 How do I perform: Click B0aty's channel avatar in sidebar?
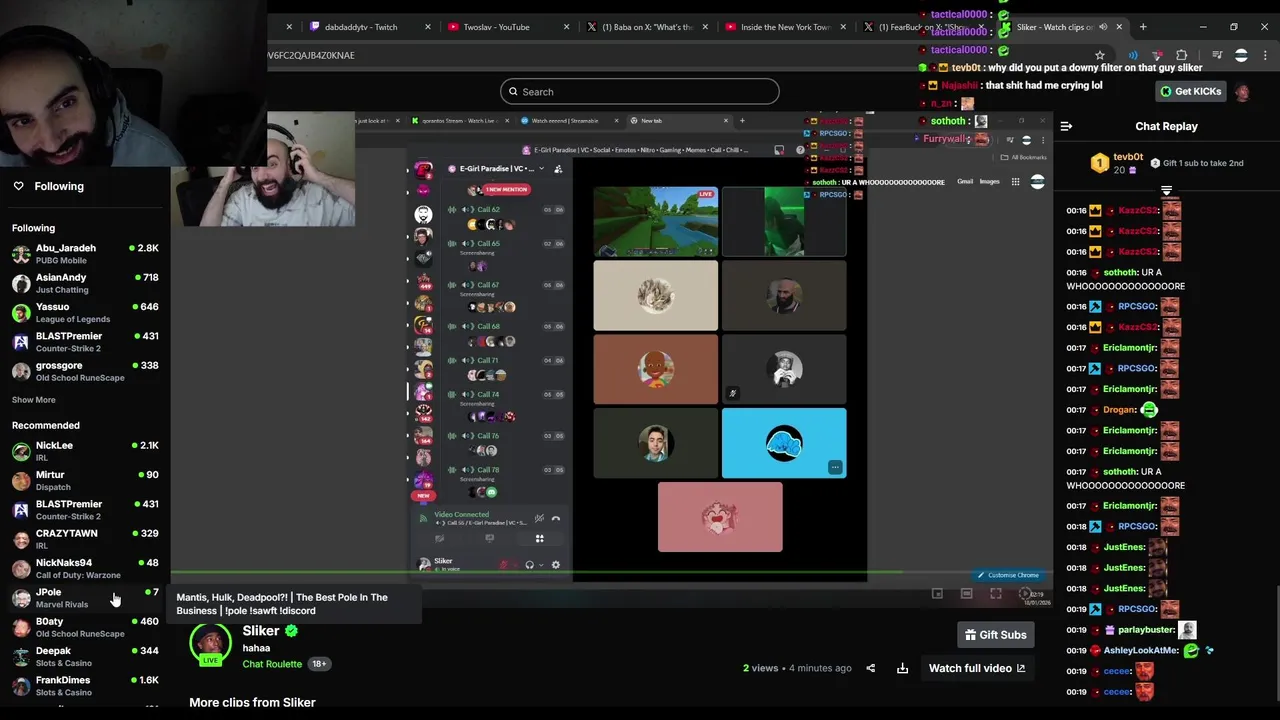tap(21, 627)
